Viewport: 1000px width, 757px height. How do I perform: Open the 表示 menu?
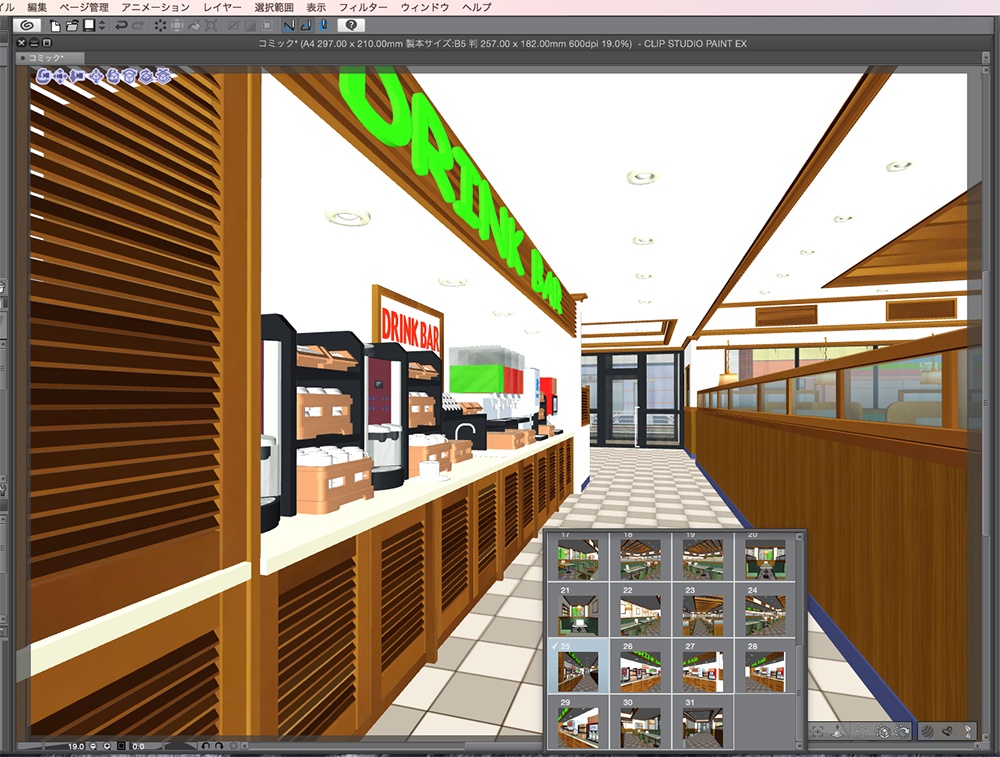[x=318, y=6]
